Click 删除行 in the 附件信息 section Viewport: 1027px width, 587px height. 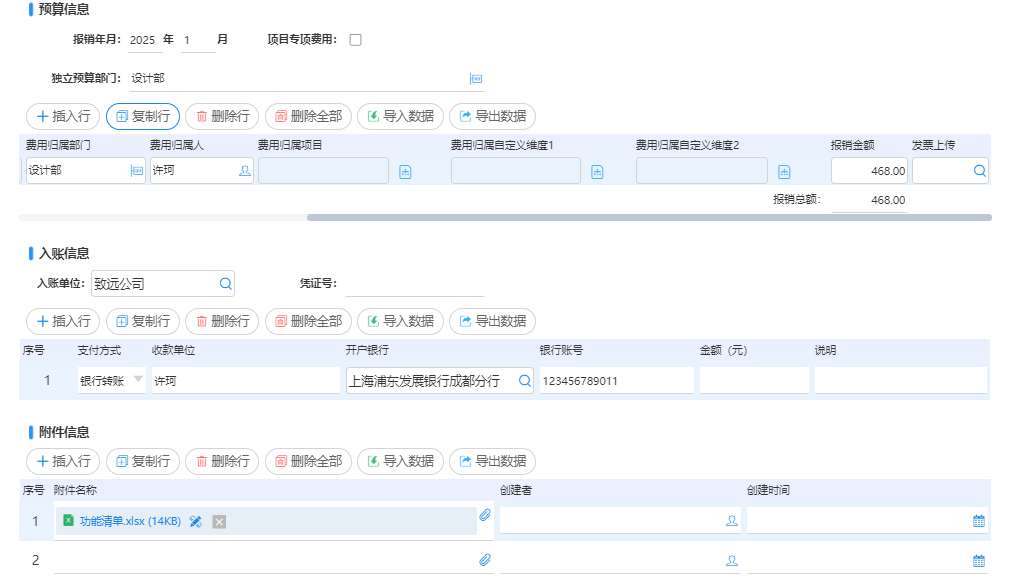222,461
